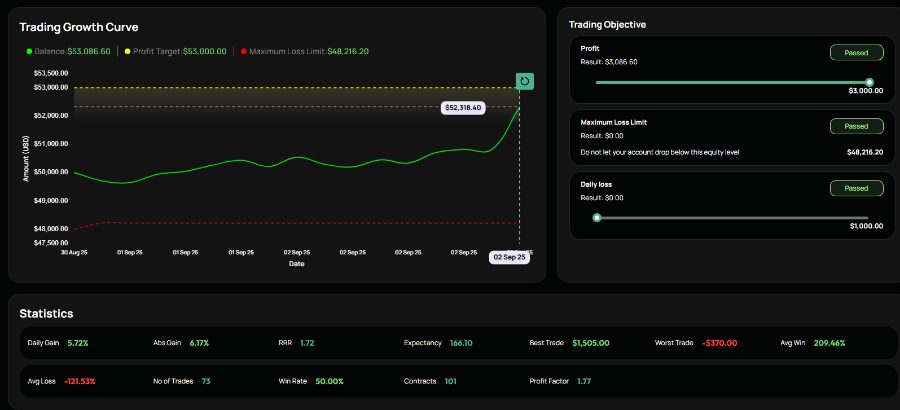The image size is (900, 410).
Task: Click the Worst Trade -$370.00 value
Action: tap(719, 343)
